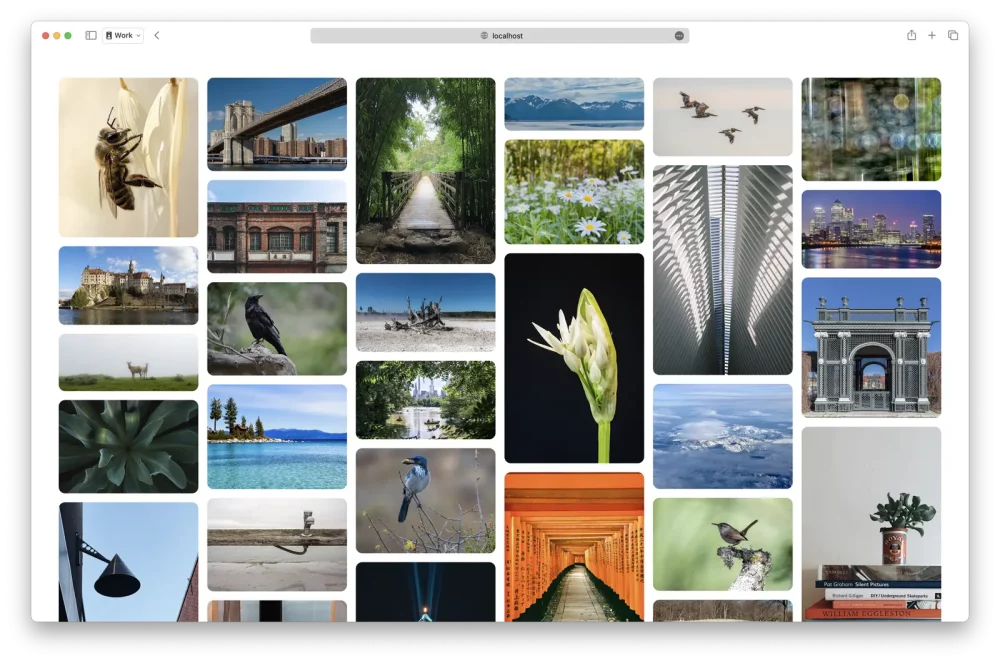Click the Share icon in toolbar
Screen dimensions: 1000x663
coord(911,35)
